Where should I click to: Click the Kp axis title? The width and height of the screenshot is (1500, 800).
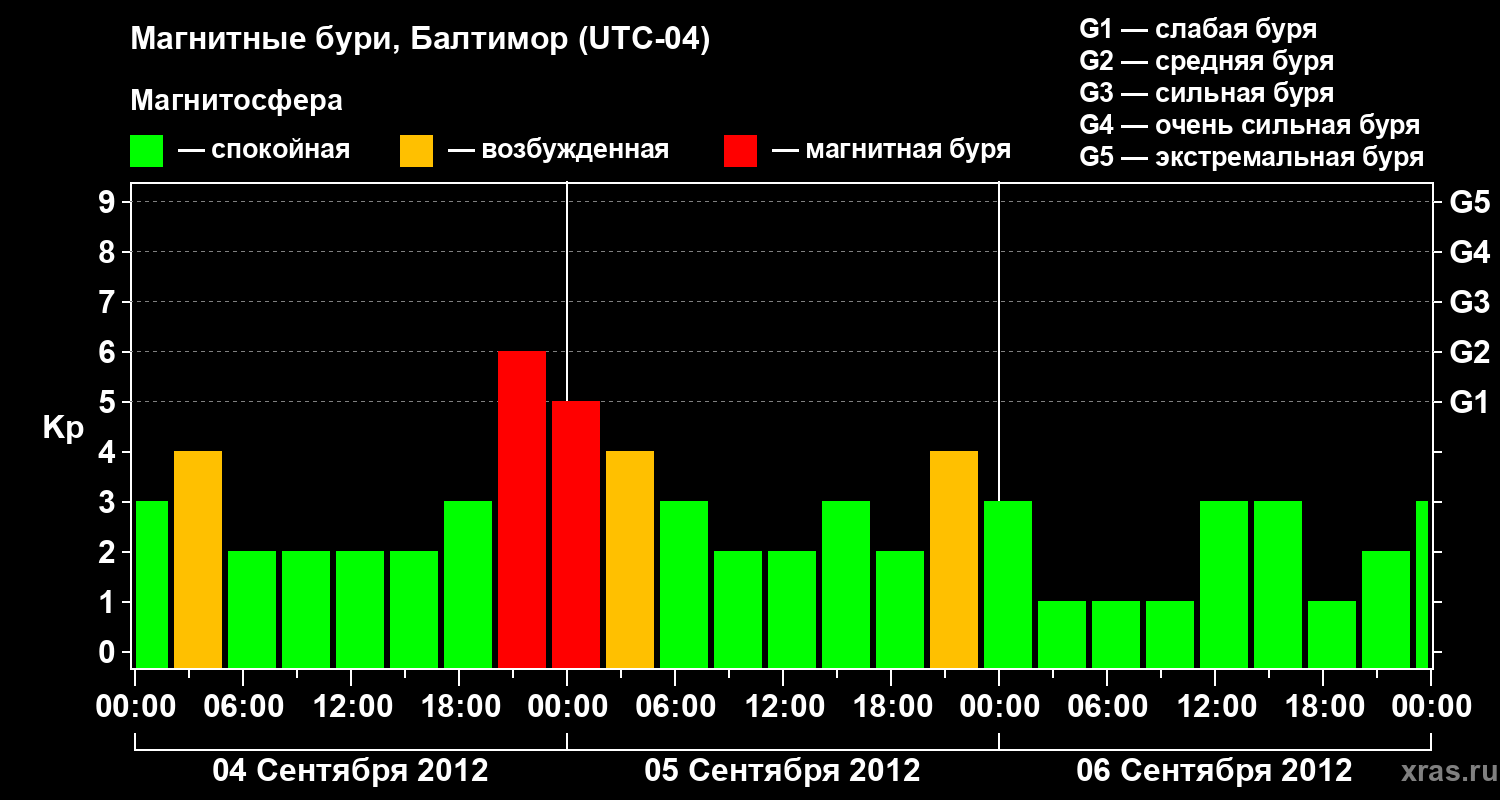[63, 428]
